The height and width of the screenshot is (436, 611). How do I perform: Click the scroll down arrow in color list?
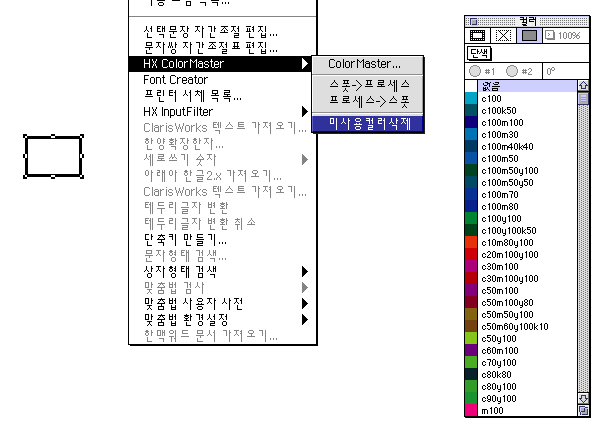tap(583, 398)
